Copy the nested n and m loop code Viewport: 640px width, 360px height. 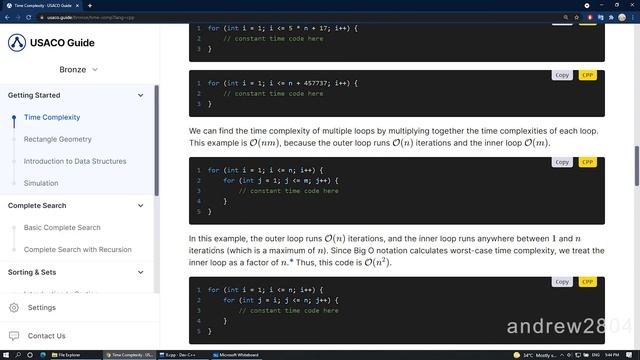[562, 162]
